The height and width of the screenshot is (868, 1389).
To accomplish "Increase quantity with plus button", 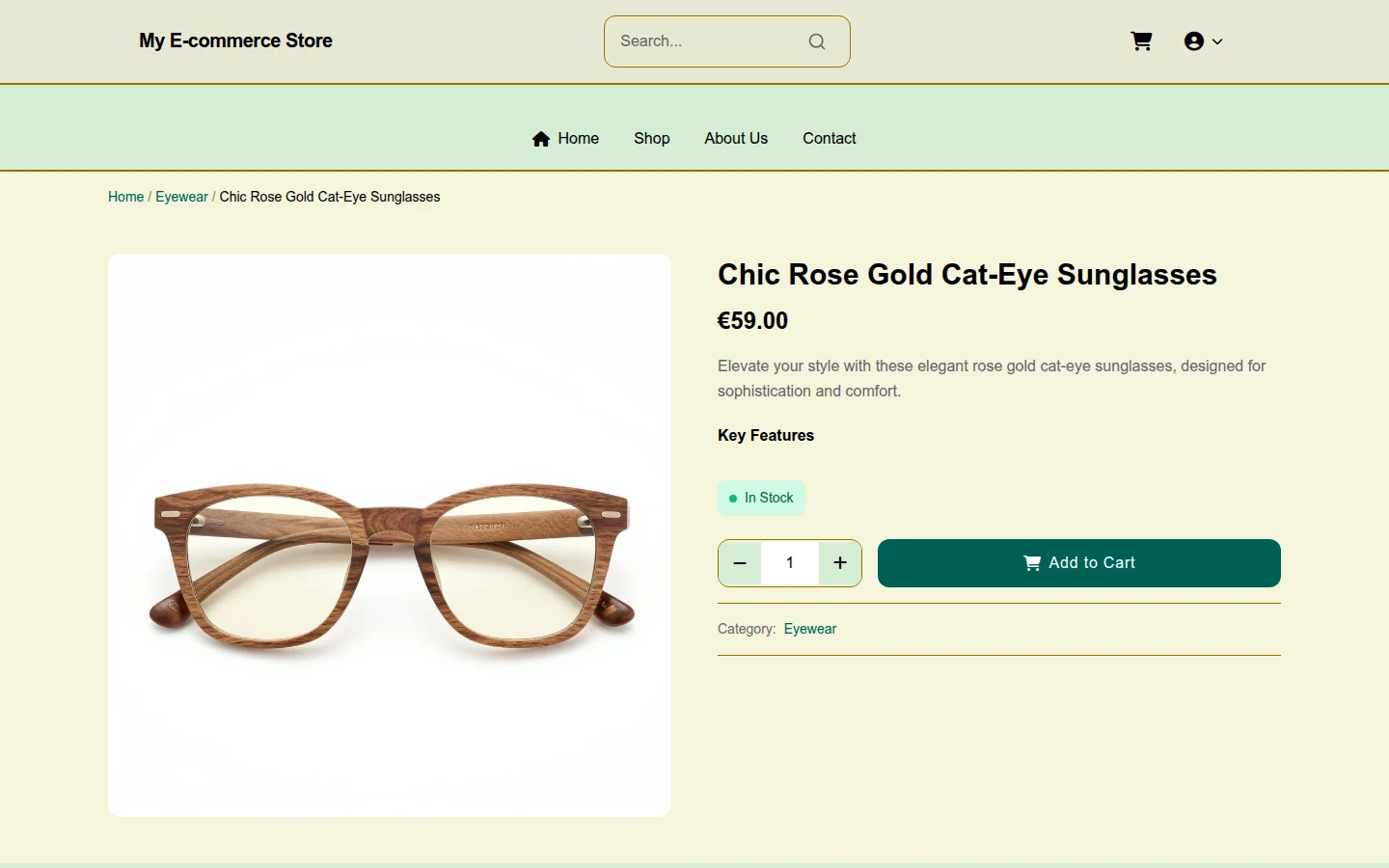I will click(840, 563).
